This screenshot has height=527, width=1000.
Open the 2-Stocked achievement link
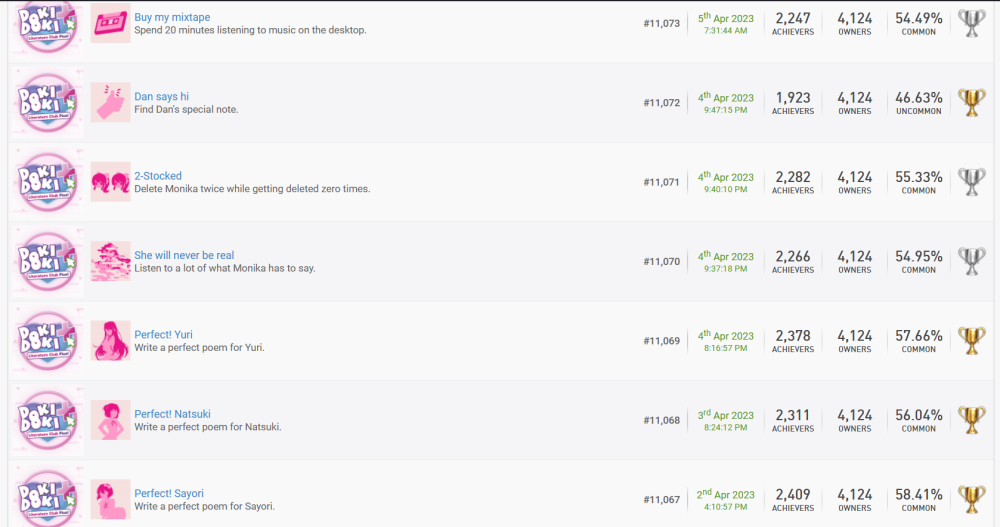[158, 176]
